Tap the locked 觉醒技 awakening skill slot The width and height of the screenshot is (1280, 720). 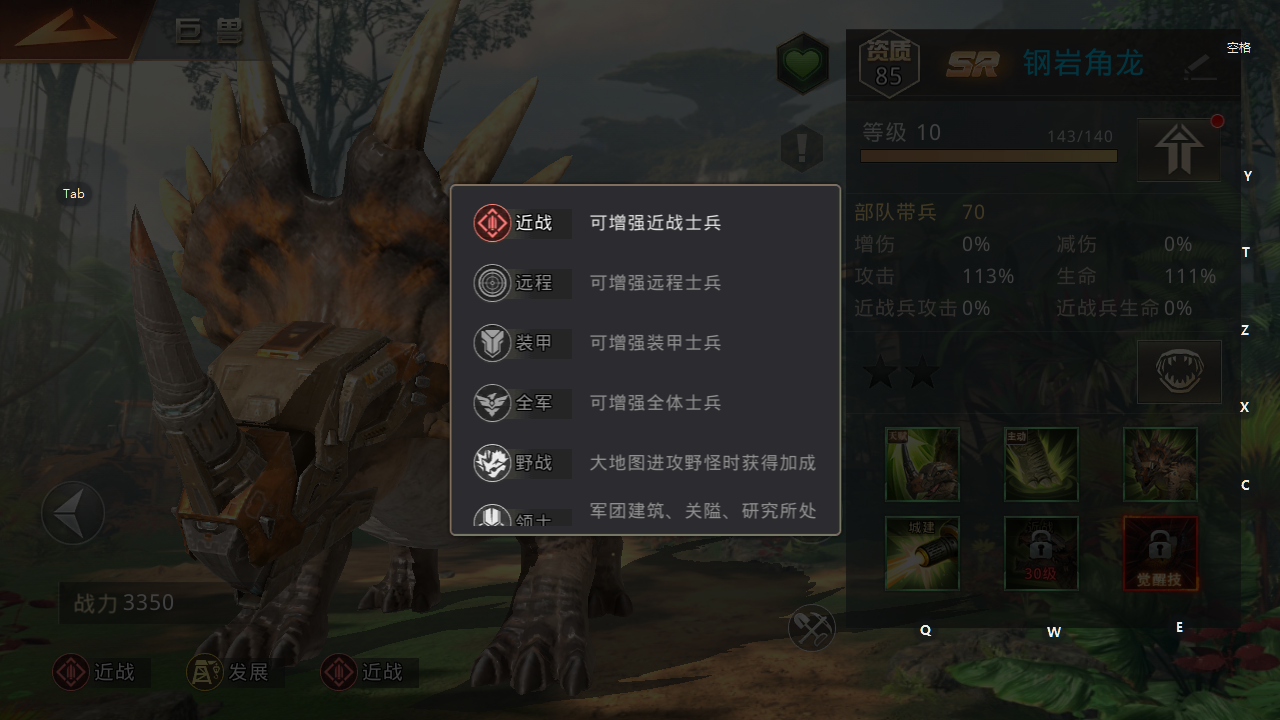[x=1160, y=553]
